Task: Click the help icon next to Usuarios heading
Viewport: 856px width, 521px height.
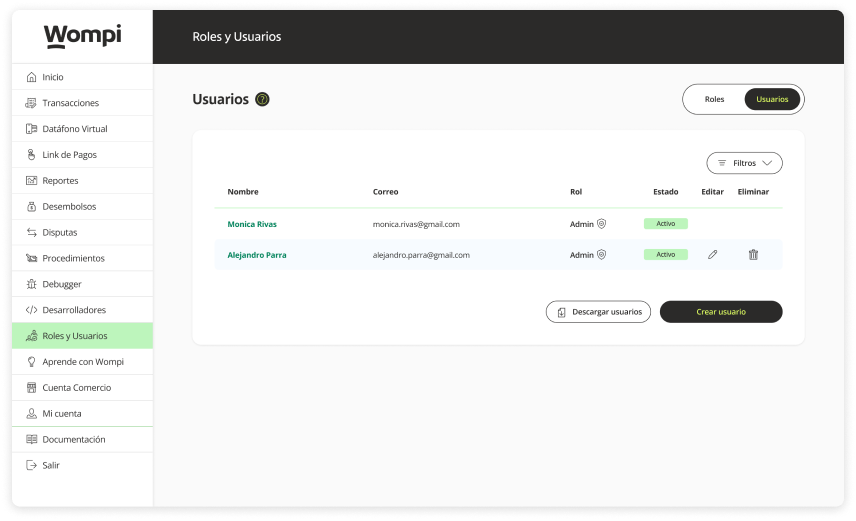Action: click(262, 99)
